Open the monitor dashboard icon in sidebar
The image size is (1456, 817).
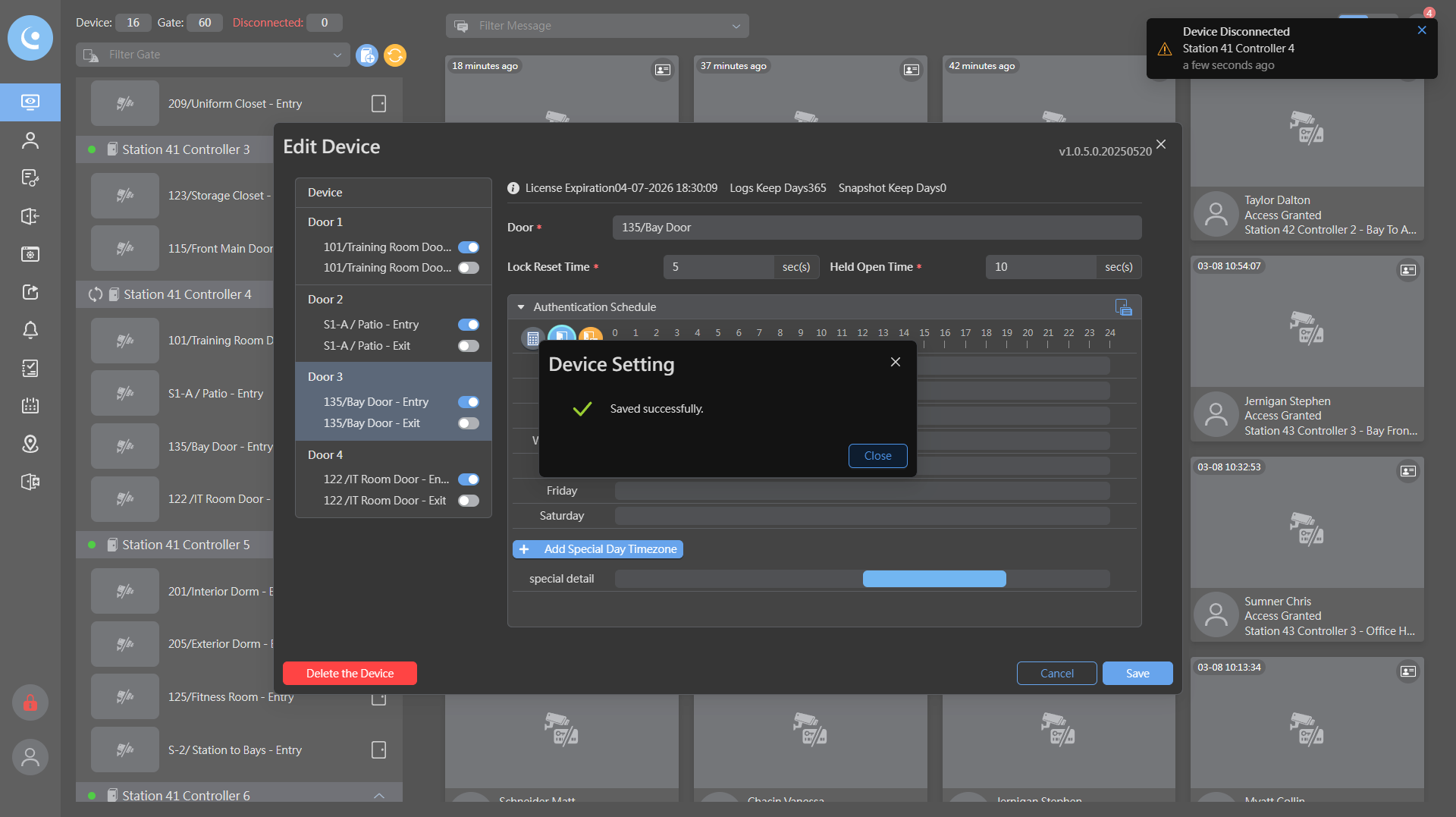[x=30, y=102]
